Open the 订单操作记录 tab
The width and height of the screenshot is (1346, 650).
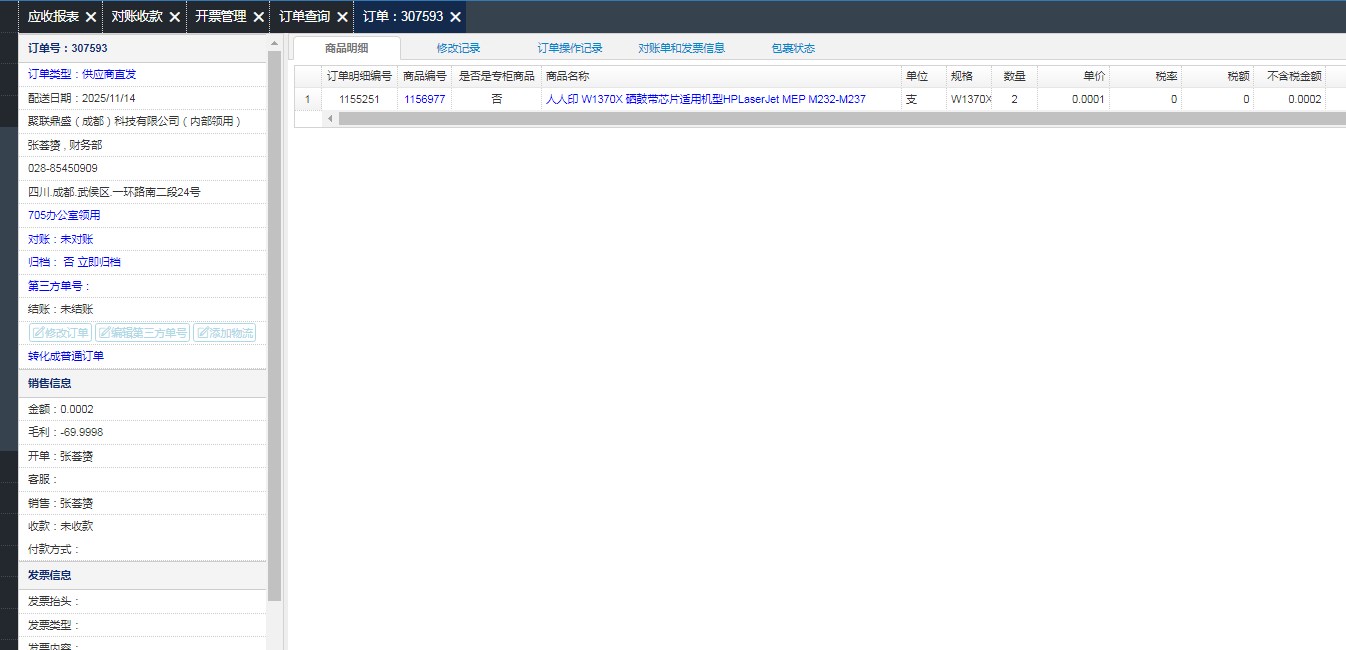click(570, 48)
